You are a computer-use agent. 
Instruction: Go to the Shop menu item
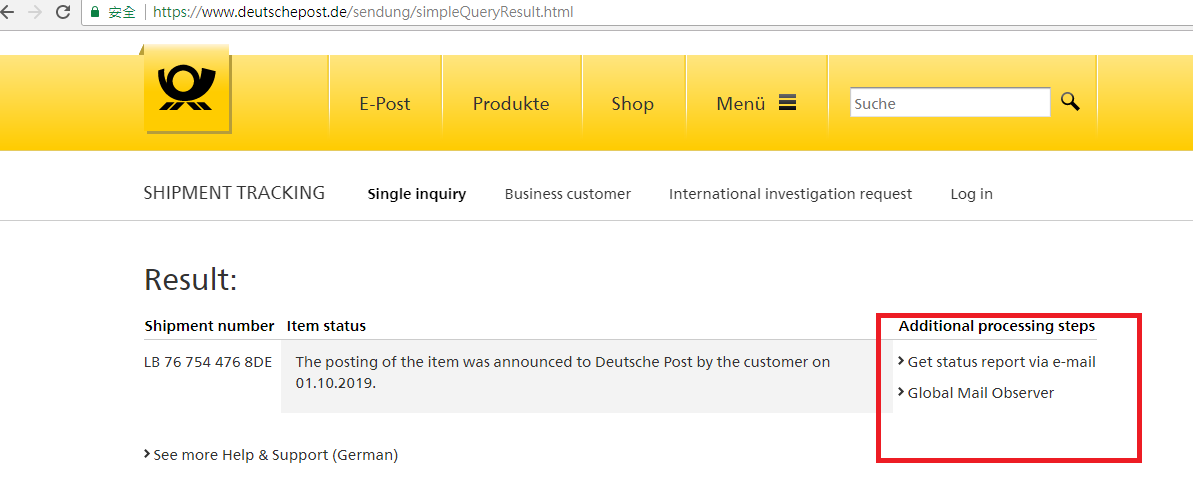pos(632,104)
